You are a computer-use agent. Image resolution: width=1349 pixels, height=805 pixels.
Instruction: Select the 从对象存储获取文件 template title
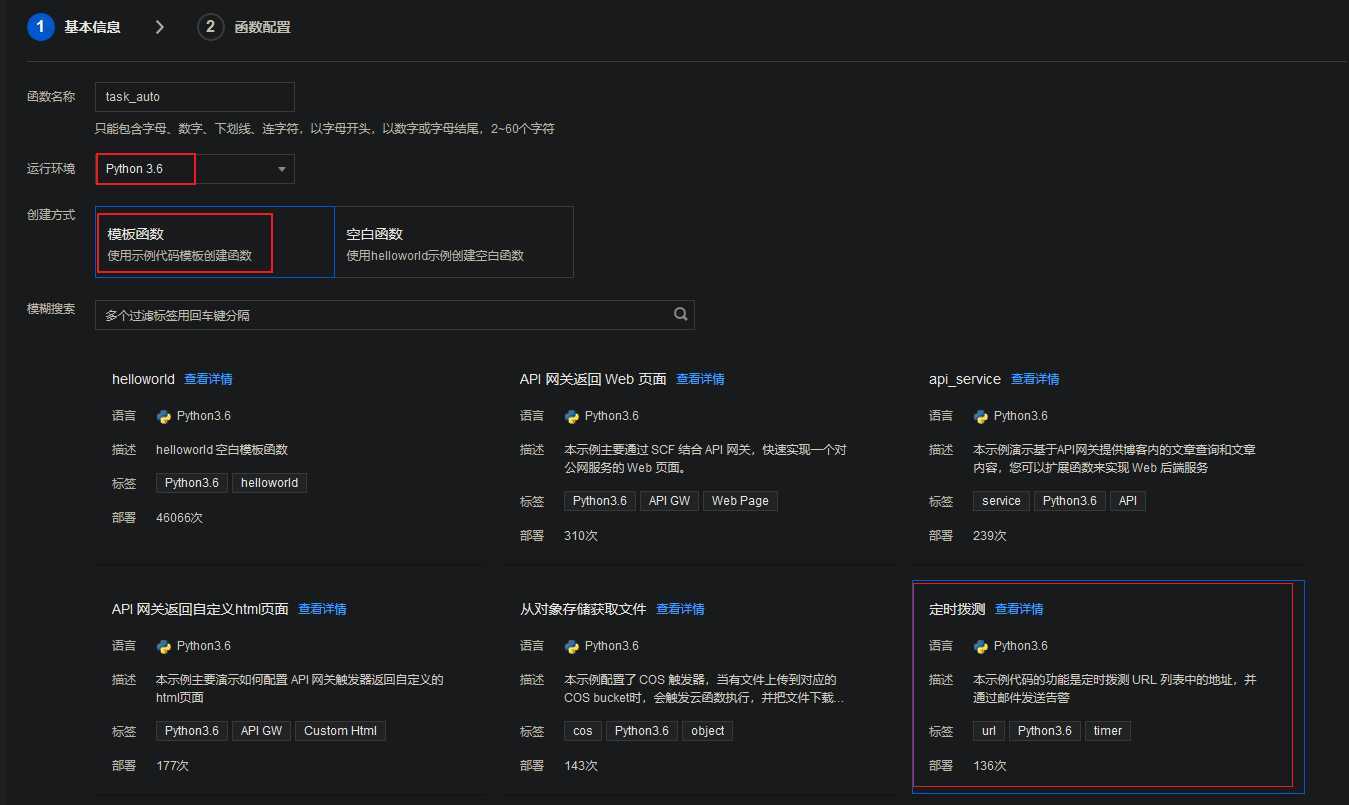(x=583, y=609)
